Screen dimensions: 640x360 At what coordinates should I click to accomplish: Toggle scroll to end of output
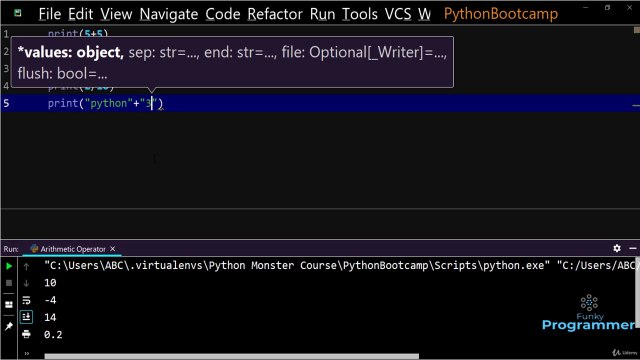[x=27, y=317]
